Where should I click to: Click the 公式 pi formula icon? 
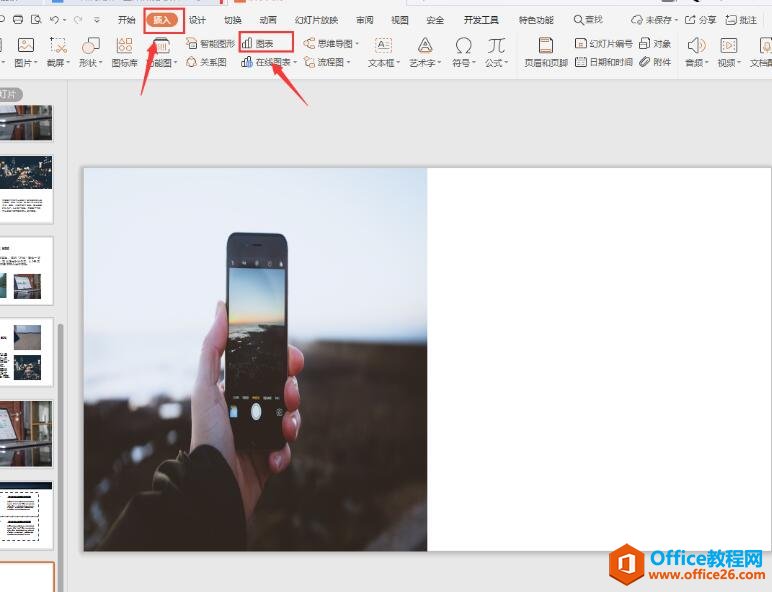496,46
